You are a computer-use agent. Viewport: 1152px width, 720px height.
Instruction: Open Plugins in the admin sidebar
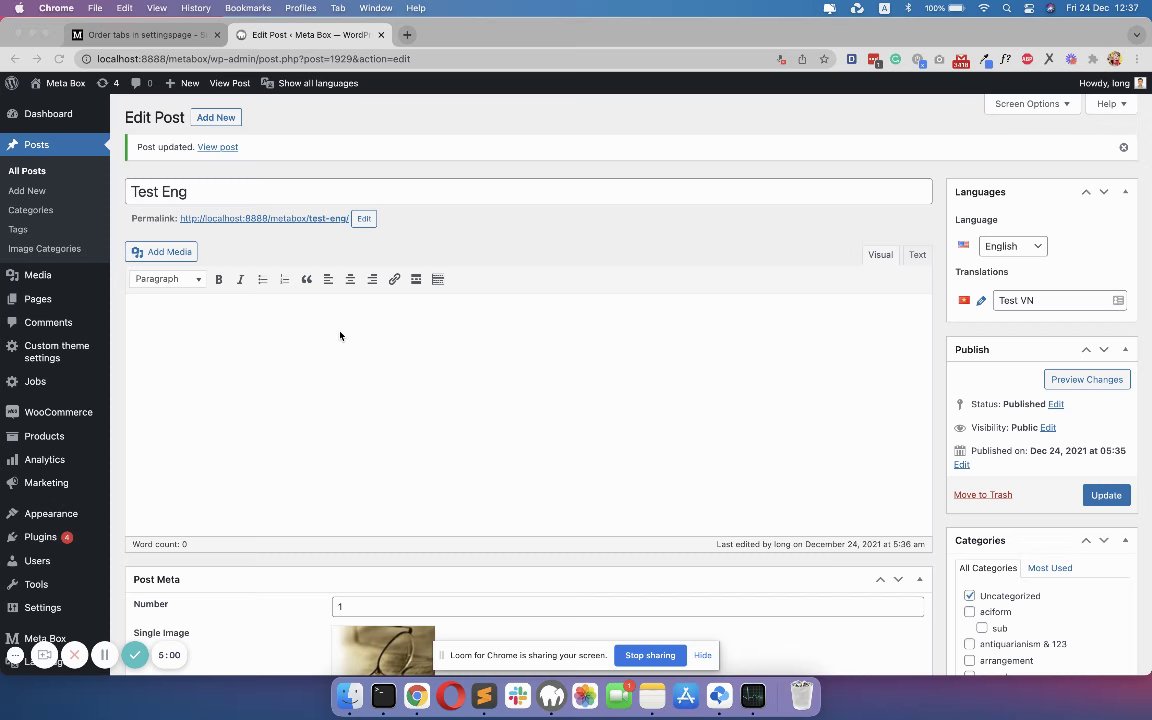point(55,537)
